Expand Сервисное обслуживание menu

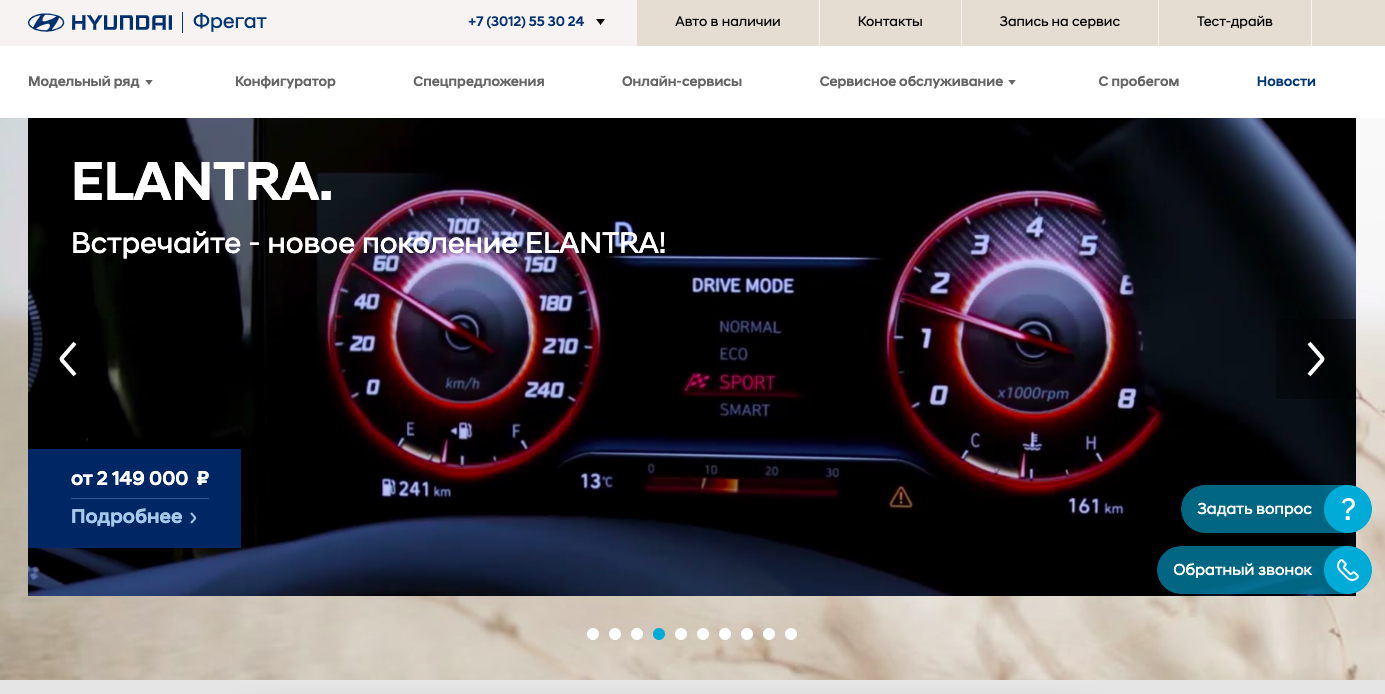tap(917, 82)
